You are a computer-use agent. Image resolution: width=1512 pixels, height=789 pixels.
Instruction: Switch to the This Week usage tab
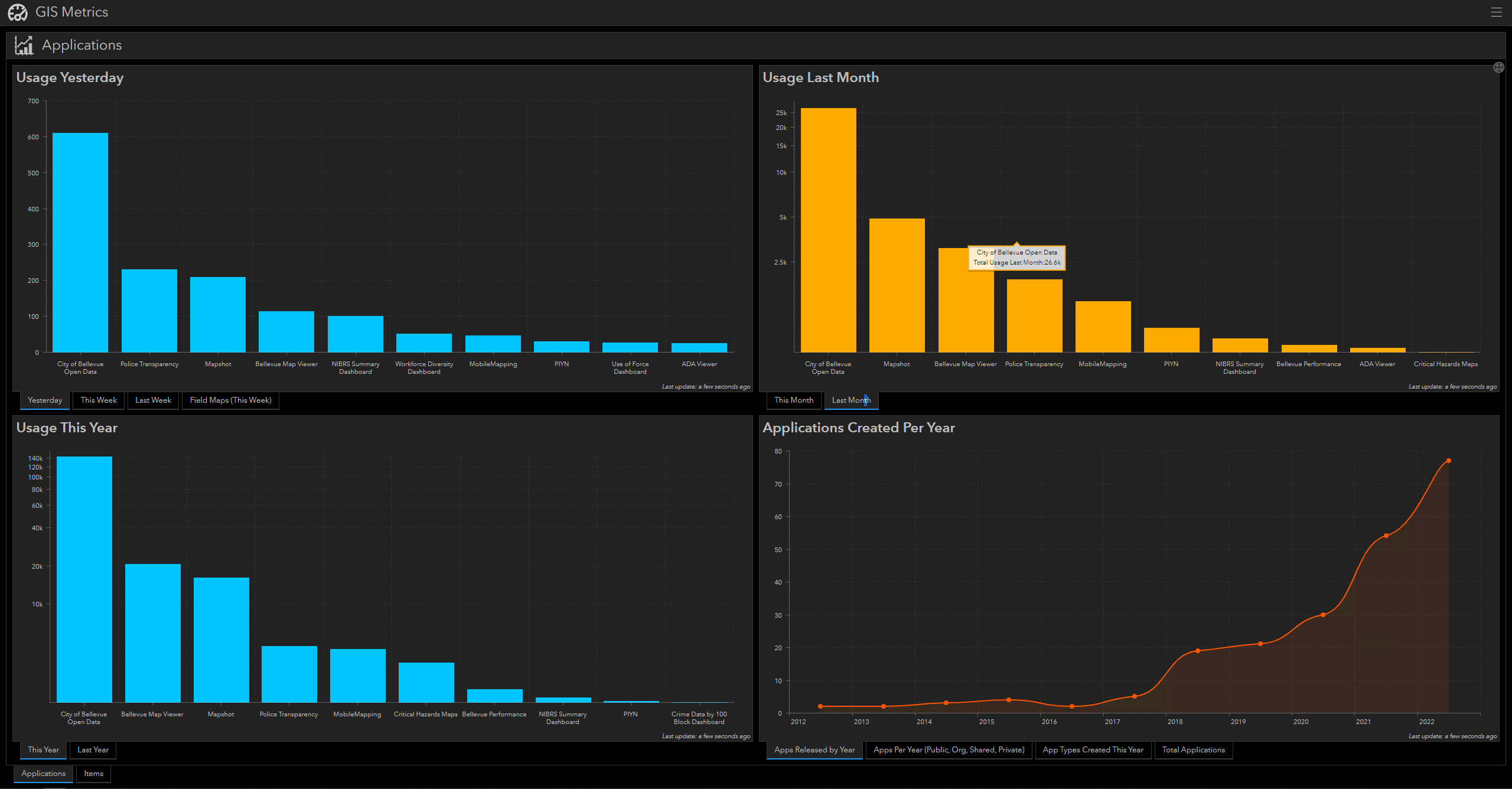tap(98, 400)
